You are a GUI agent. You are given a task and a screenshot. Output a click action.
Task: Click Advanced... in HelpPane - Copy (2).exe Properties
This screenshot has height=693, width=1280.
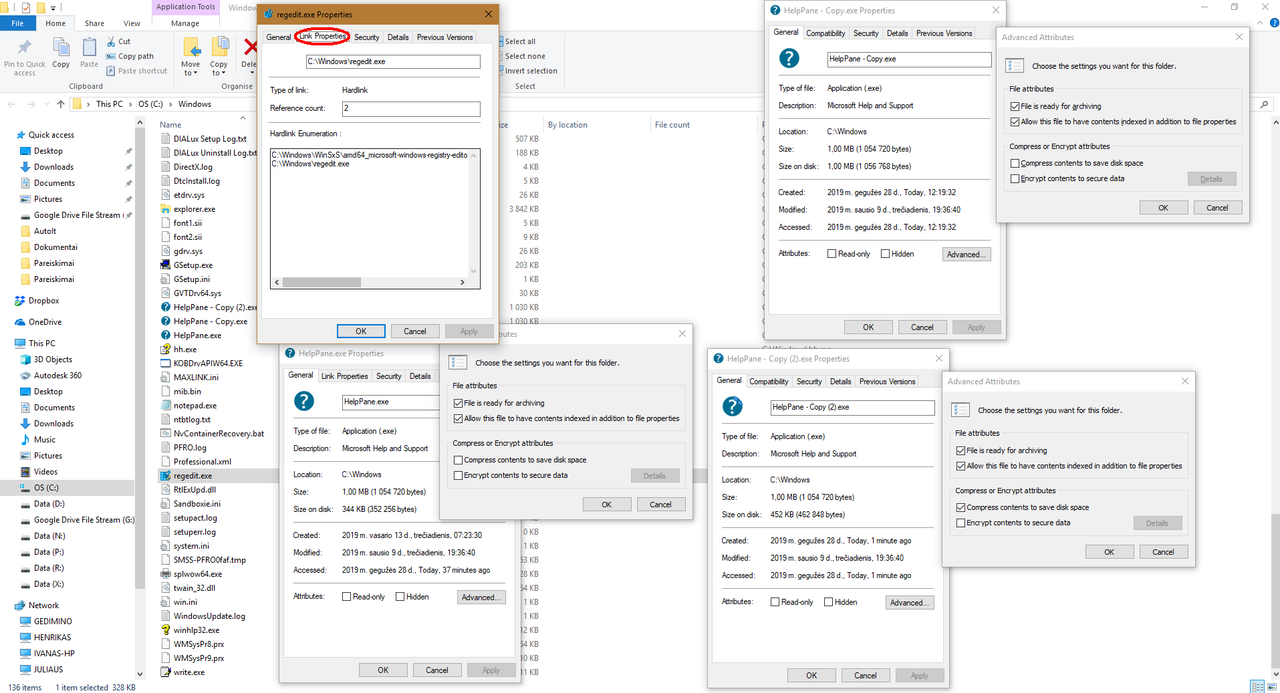pyautogui.click(x=909, y=602)
